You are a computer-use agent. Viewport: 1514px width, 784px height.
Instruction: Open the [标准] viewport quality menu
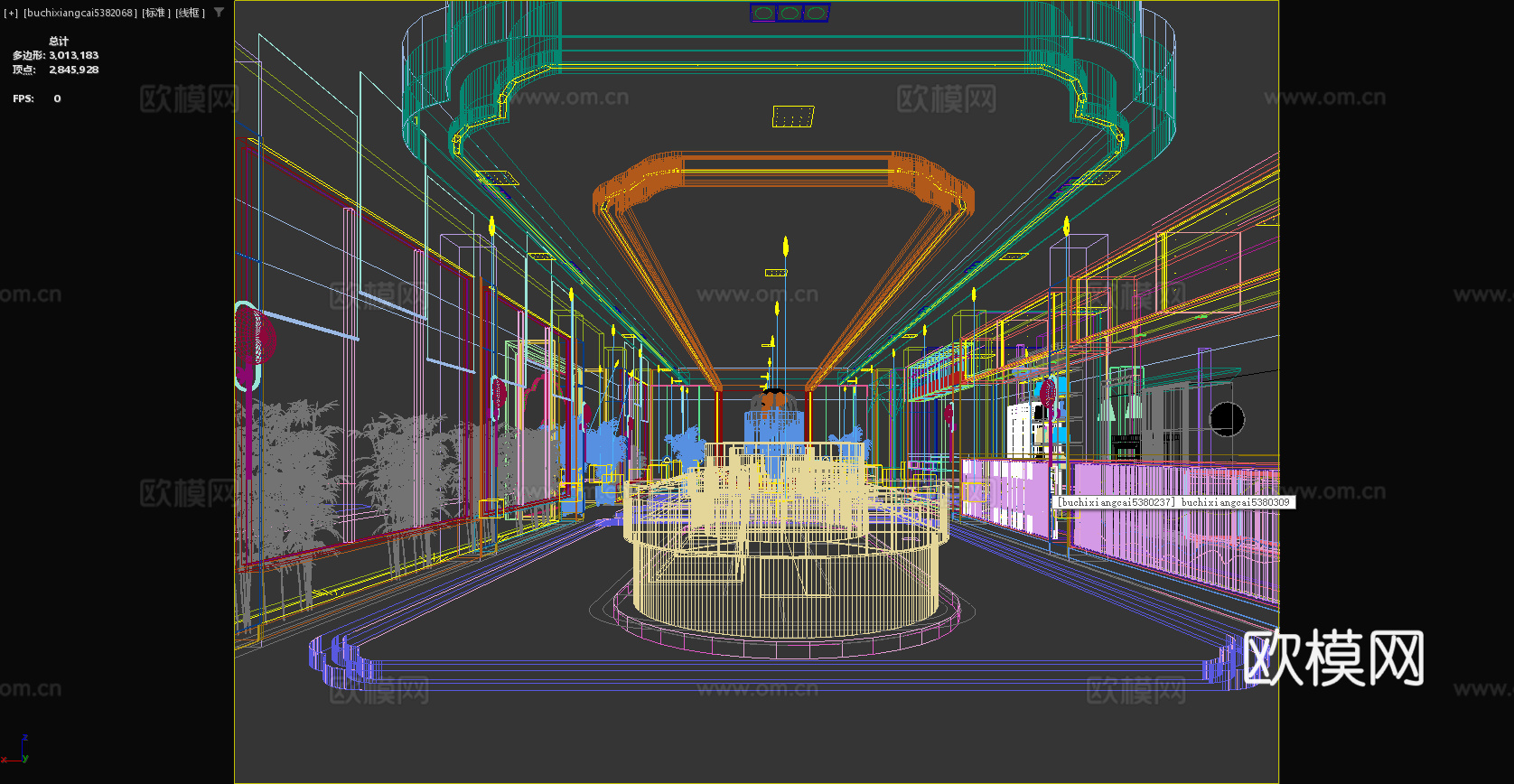[x=156, y=13]
